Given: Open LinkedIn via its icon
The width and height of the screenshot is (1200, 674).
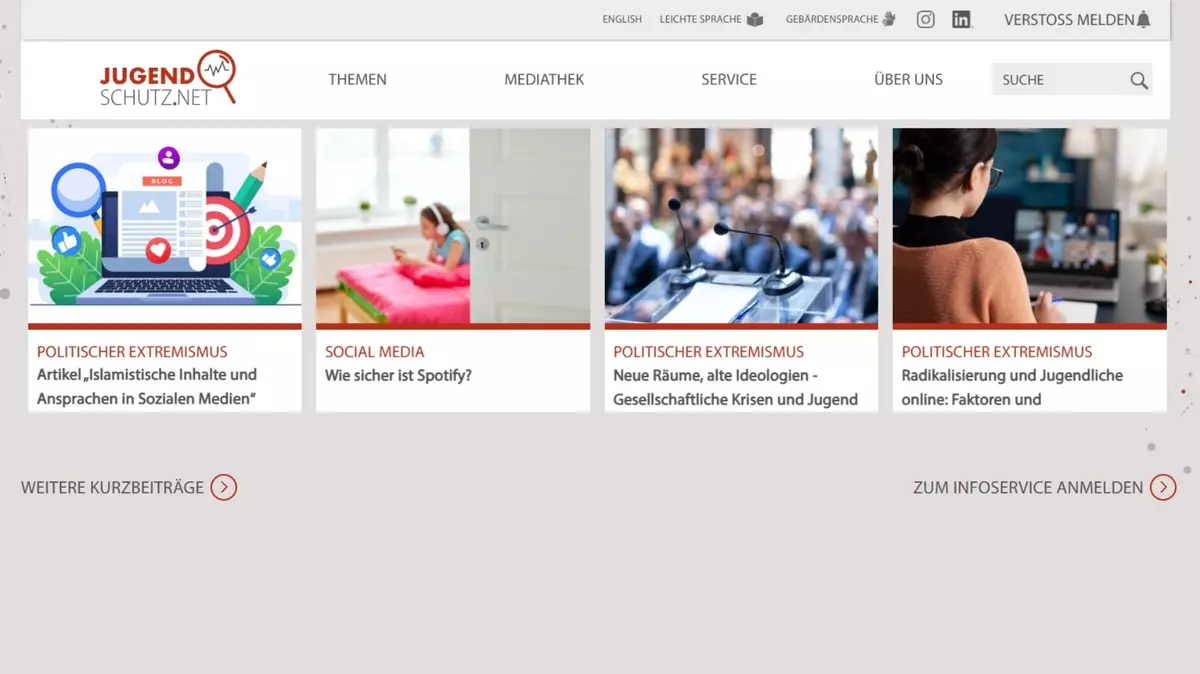Looking at the screenshot, I should (x=961, y=19).
